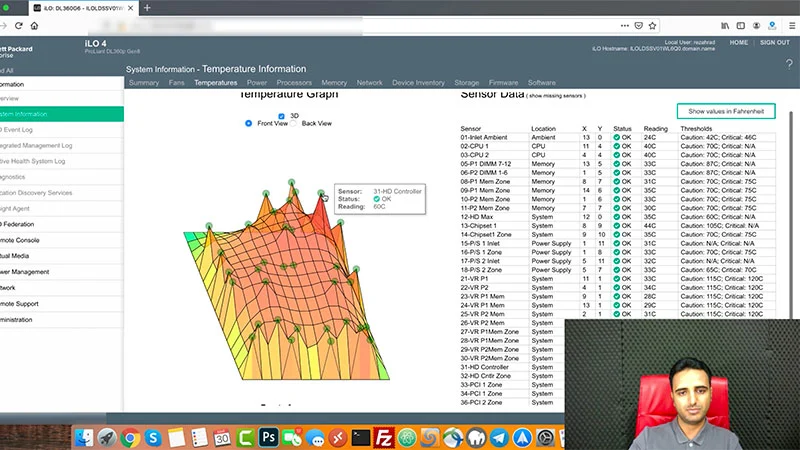800x450 pixels.
Task: Click Show values in Fahrenheit button
Action: [x=725, y=111]
